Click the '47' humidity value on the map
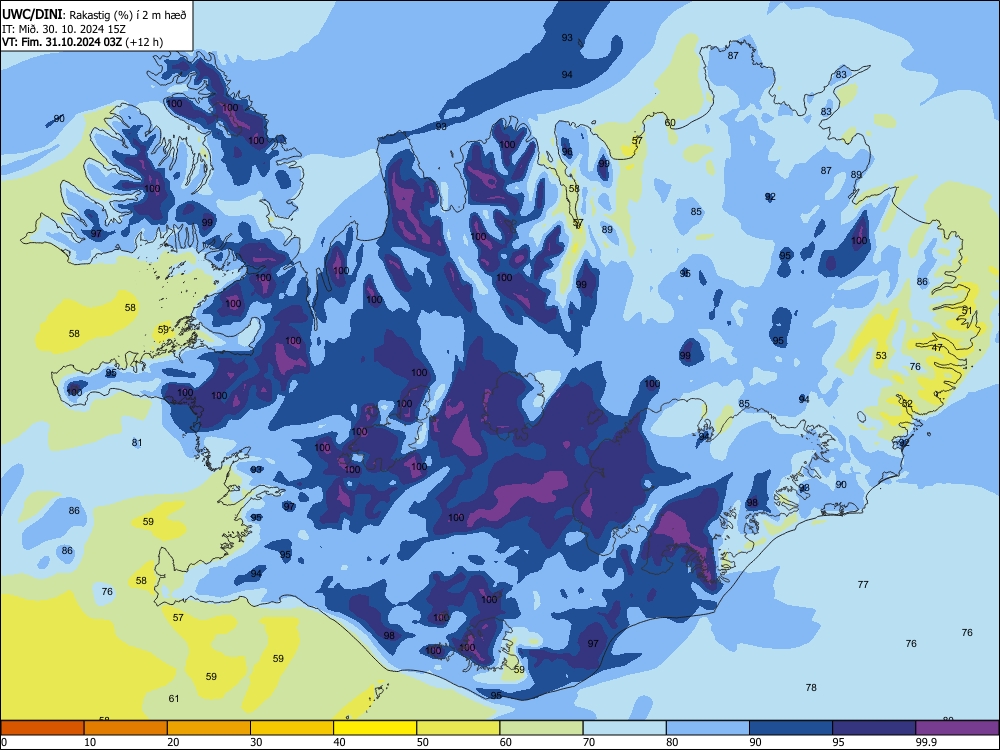This screenshot has width=1000, height=750. pos(937,348)
